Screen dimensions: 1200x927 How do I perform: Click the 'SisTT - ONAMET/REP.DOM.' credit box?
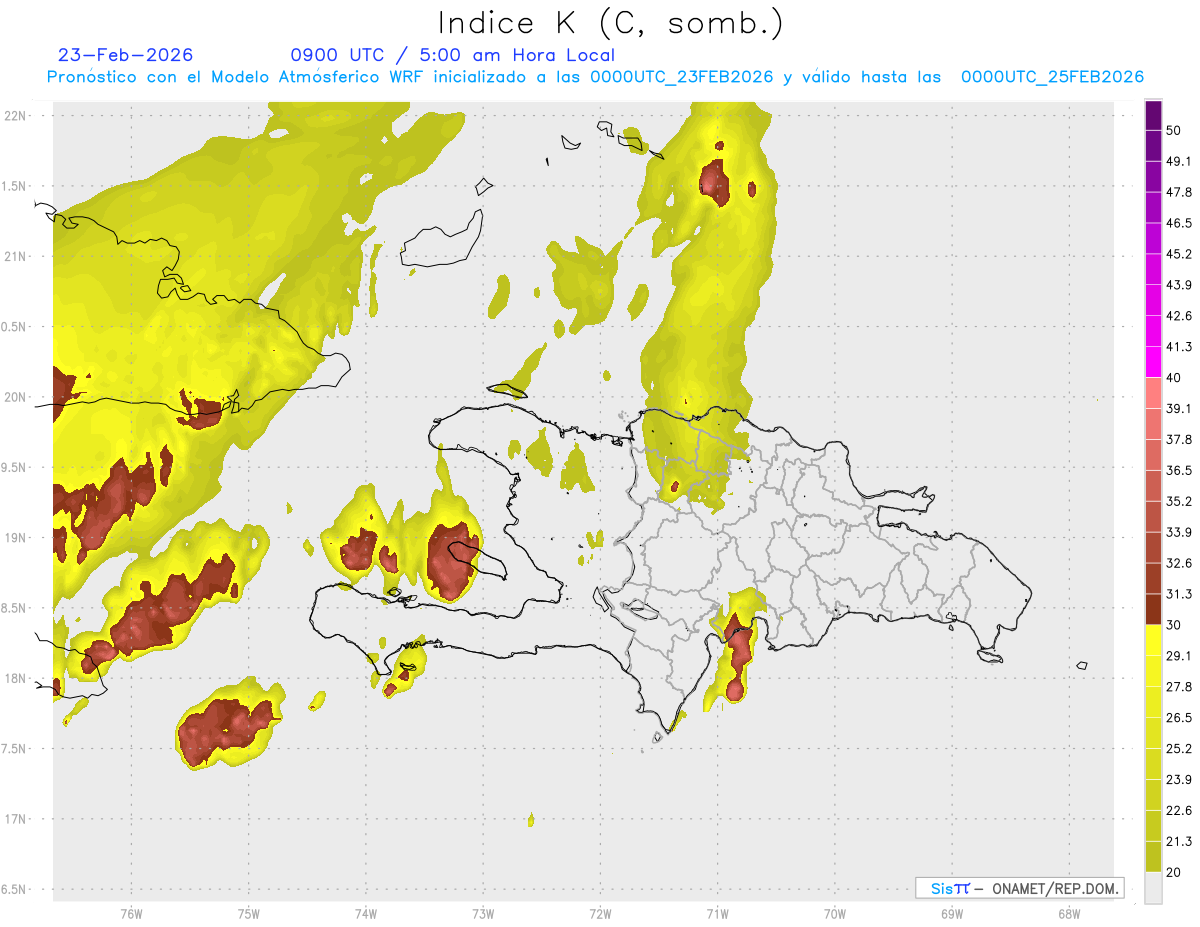point(1019,888)
